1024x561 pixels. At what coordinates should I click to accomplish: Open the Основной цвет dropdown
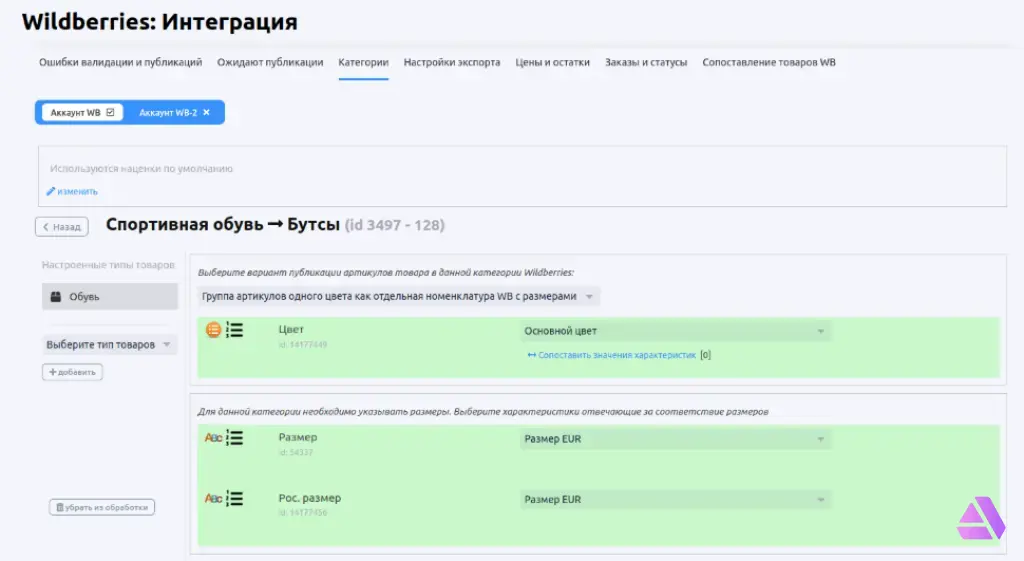(675, 331)
